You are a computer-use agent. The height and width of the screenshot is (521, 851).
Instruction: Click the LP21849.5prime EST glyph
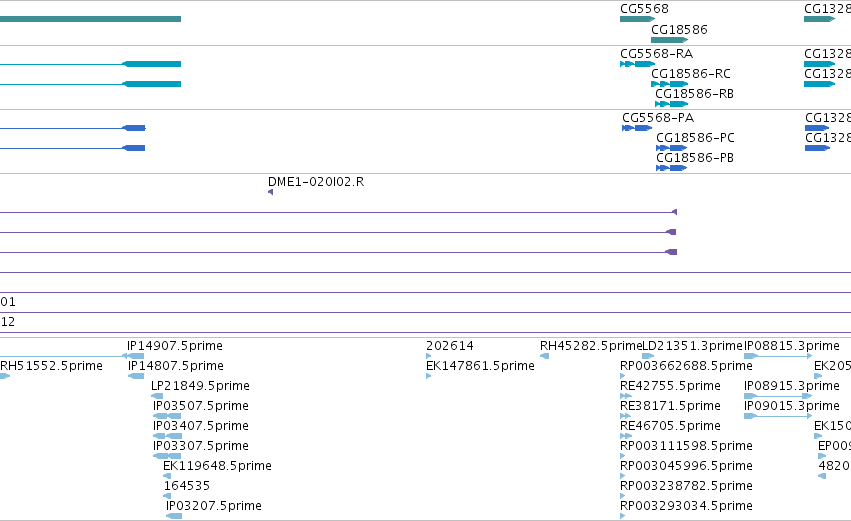[157, 396]
